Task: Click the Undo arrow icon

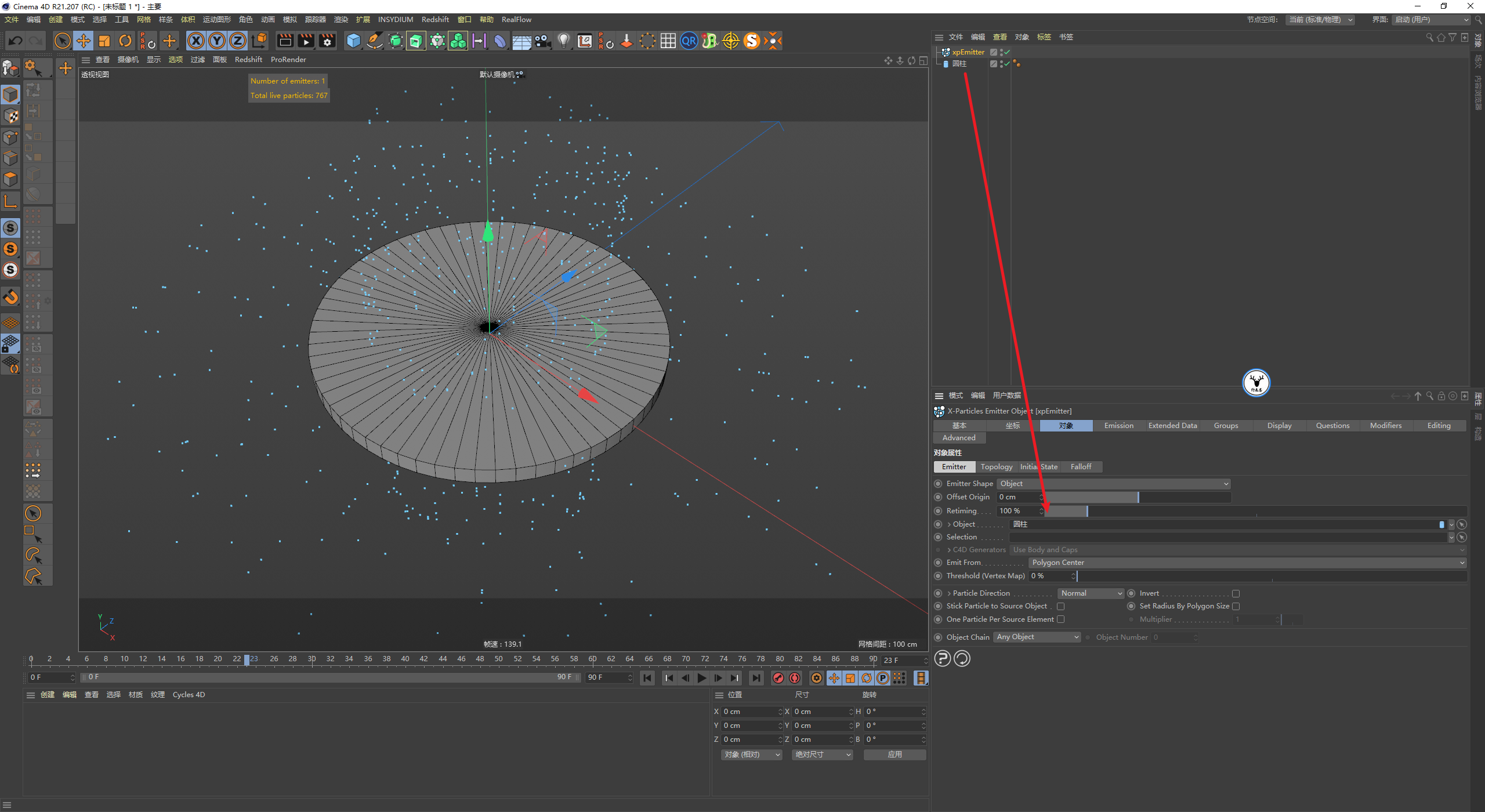Action: point(16,41)
